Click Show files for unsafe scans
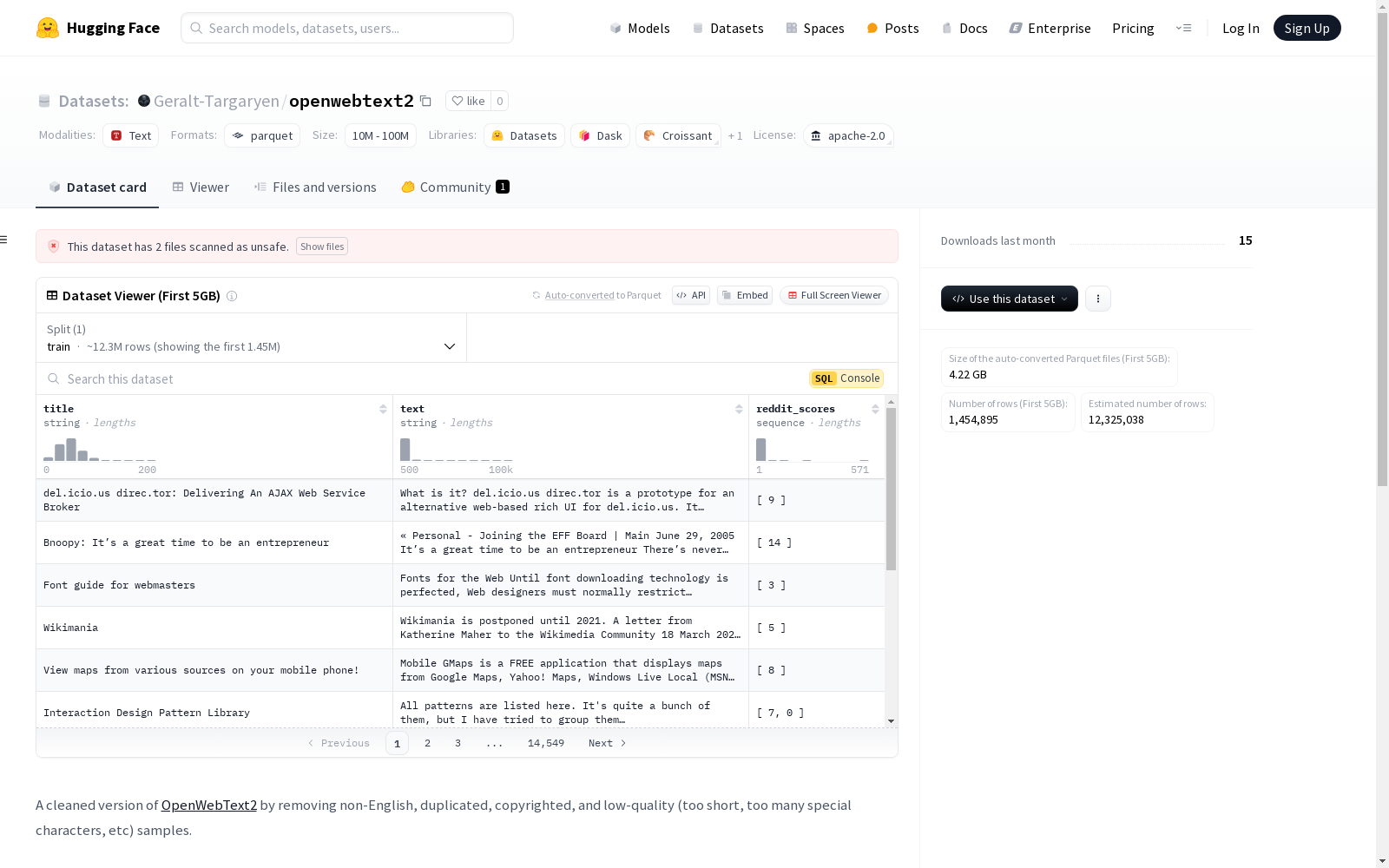This screenshot has height=868, width=1389. 322,247
